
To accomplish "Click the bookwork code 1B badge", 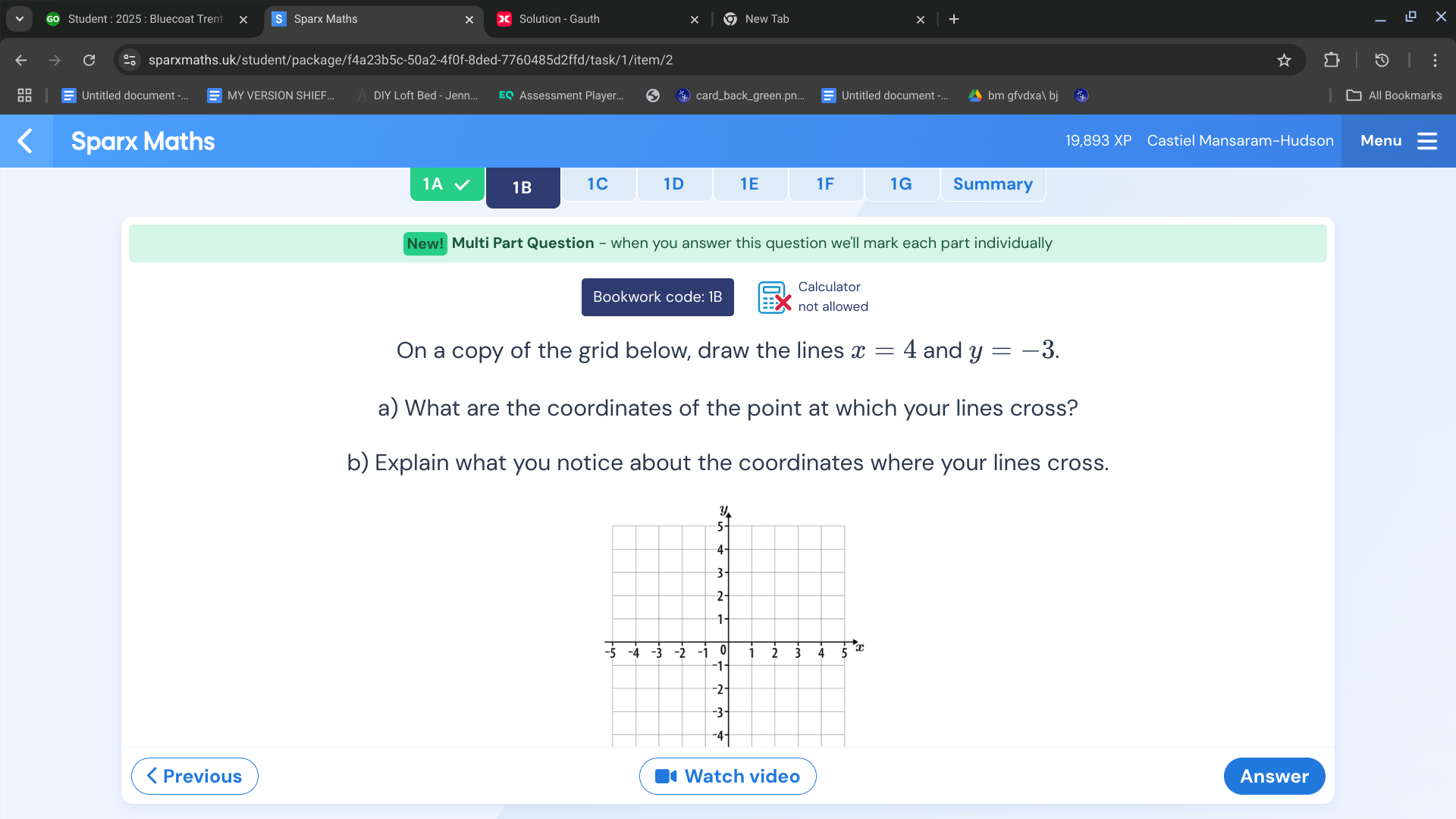I will pyautogui.click(x=657, y=296).
